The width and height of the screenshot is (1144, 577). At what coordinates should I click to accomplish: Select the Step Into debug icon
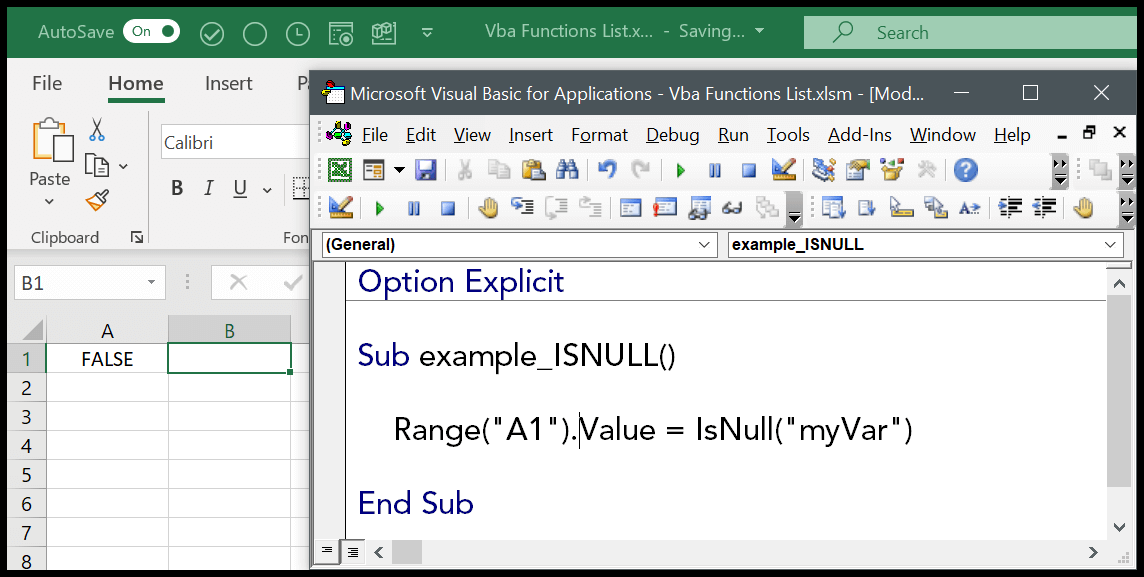pyautogui.click(x=521, y=207)
